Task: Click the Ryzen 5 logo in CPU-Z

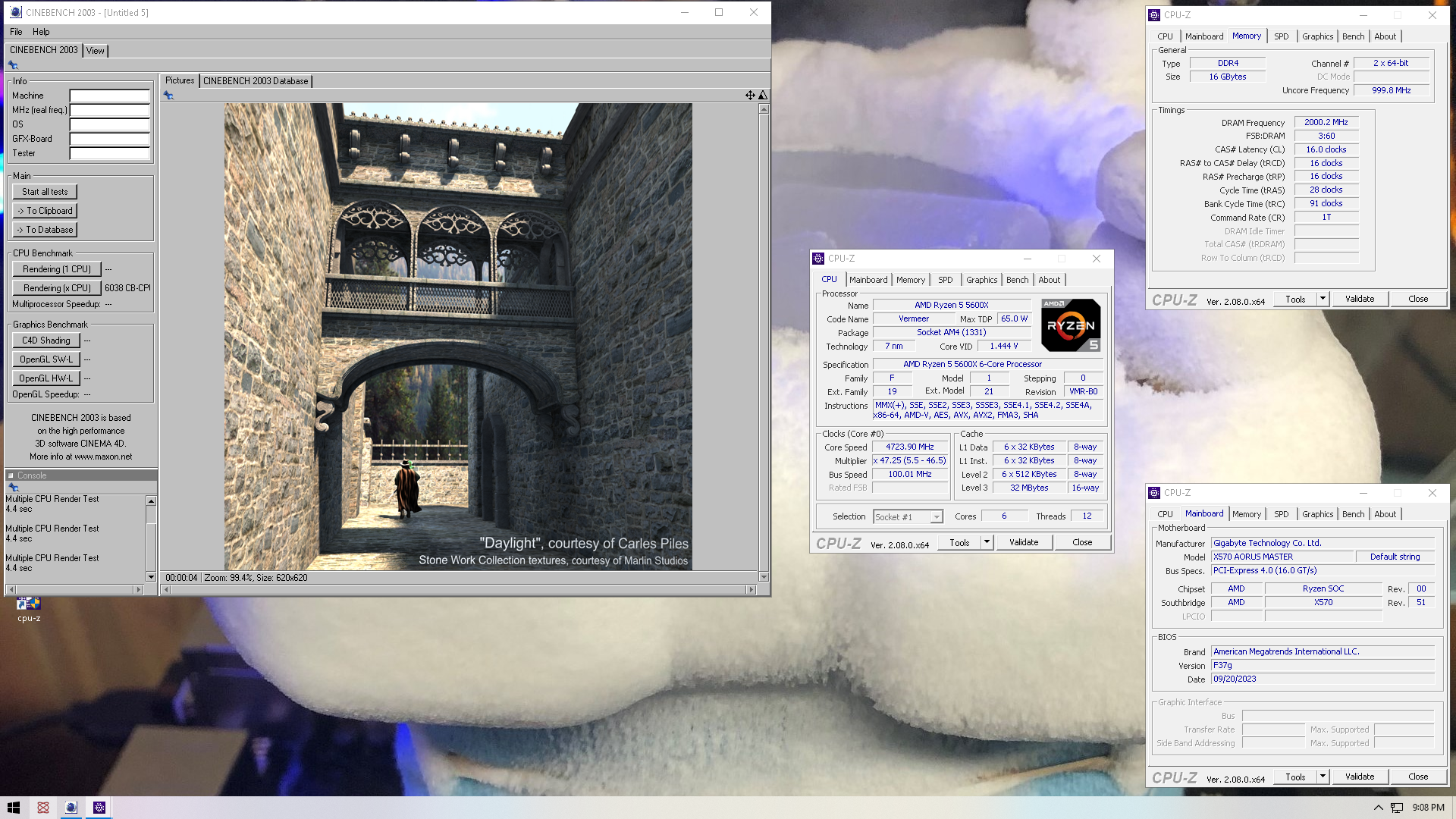Action: pyautogui.click(x=1071, y=325)
